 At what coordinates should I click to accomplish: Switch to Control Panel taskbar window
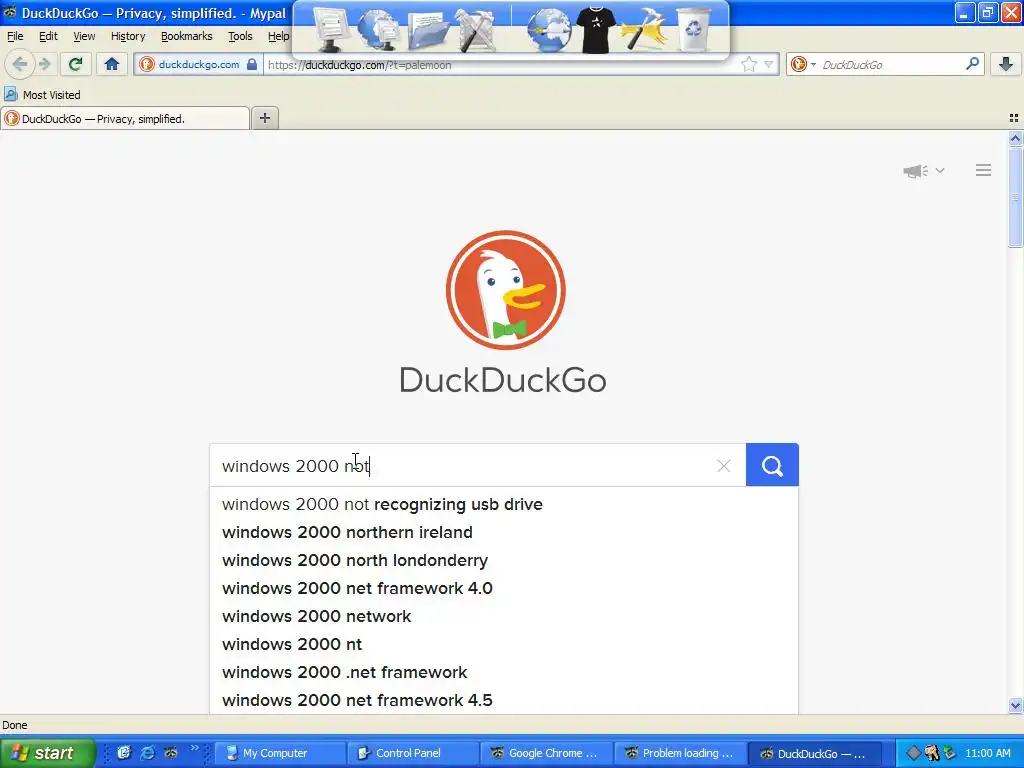pyautogui.click(x=413, y=753)
